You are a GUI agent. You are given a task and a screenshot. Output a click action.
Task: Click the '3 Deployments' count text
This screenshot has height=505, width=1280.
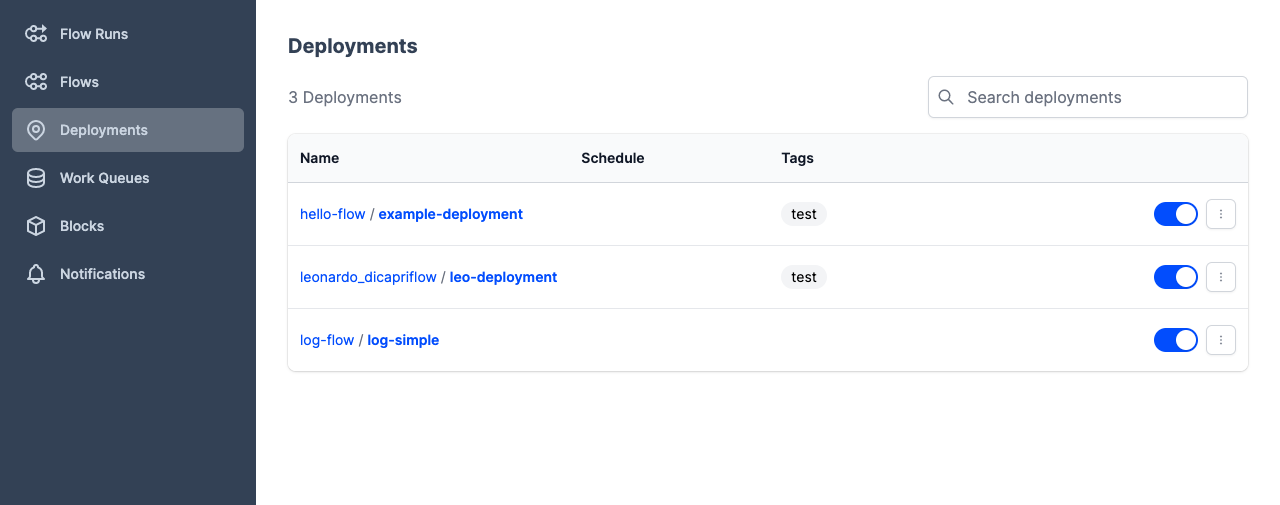click(x=345, y=97)
